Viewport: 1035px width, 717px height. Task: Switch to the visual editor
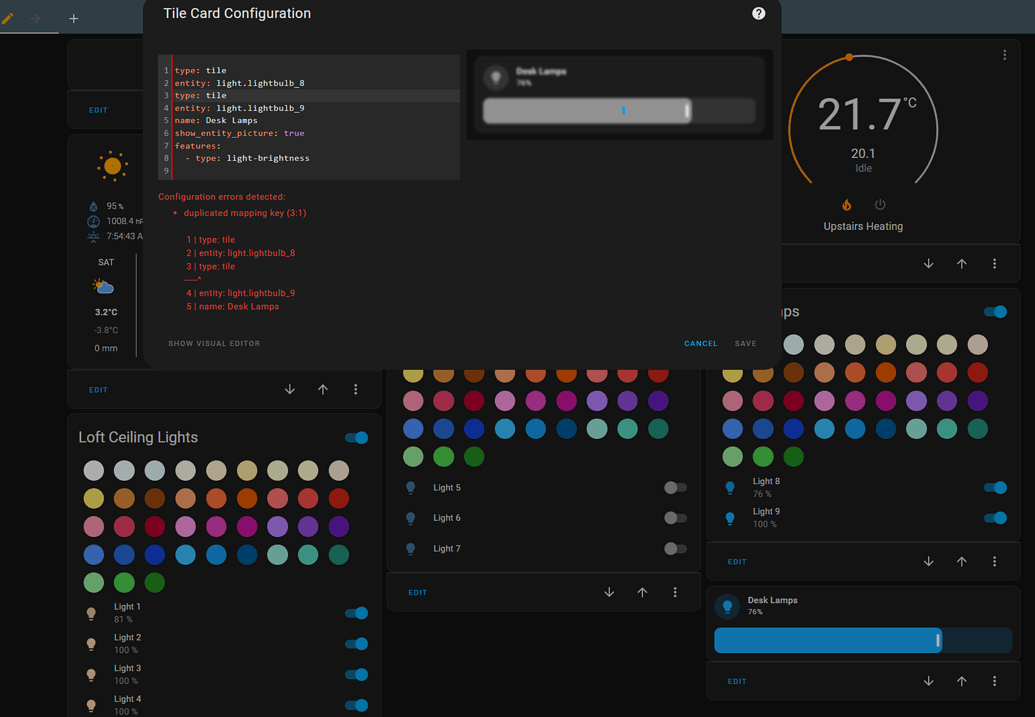coord(214,343)
